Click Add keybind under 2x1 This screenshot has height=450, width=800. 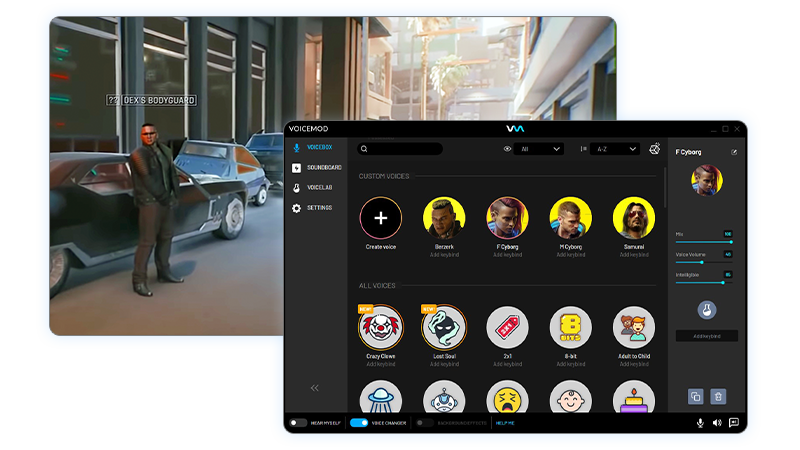pyautogui.click(x=507, y=364)
